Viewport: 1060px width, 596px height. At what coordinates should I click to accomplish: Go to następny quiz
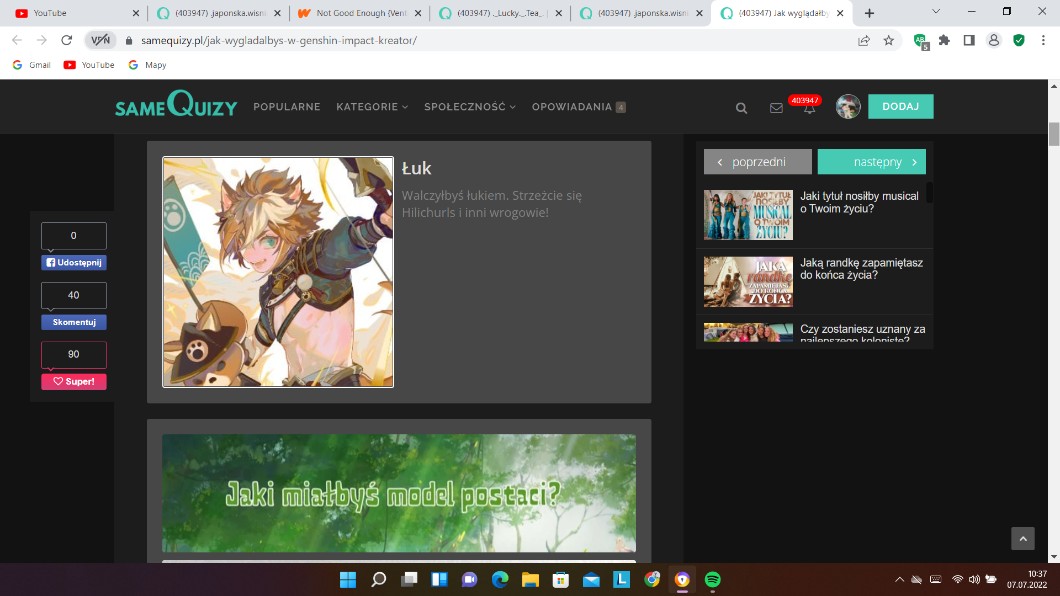click(x=871, y=162)
